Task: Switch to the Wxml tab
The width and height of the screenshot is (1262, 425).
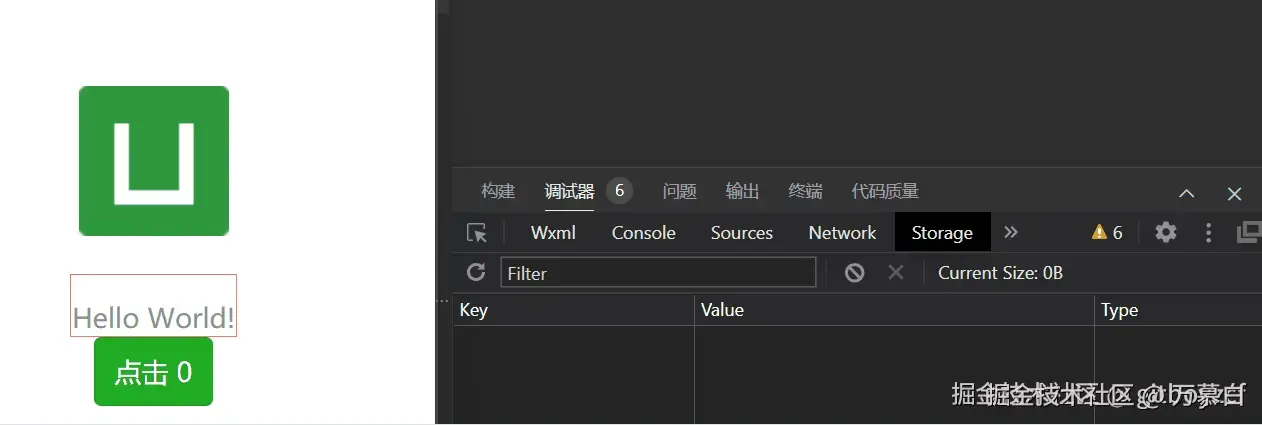Action: coord(554,233)
